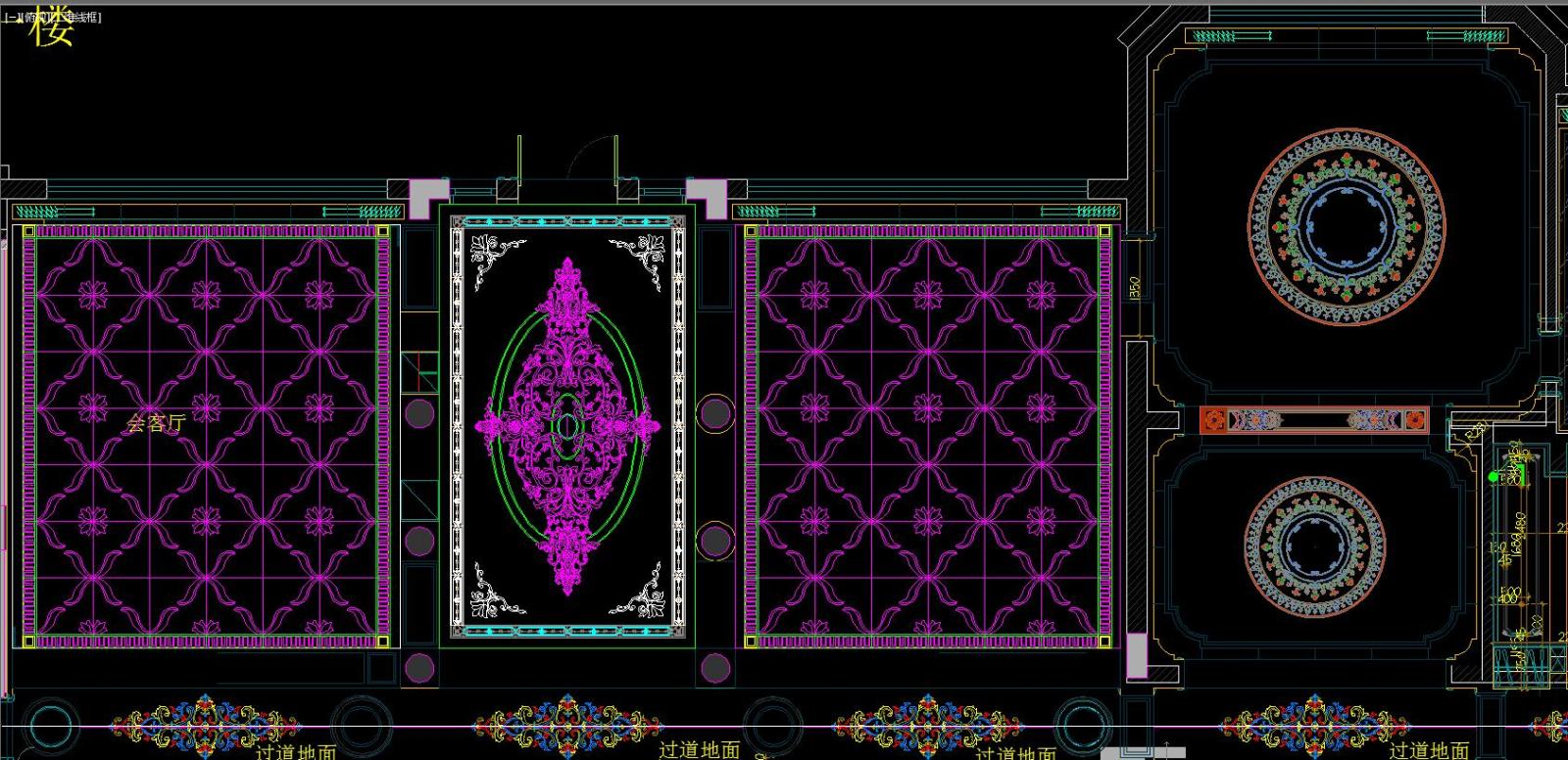Select the R250 radius annotation
Viewport: 1568px width, 760px height.
click(1479, 429)
